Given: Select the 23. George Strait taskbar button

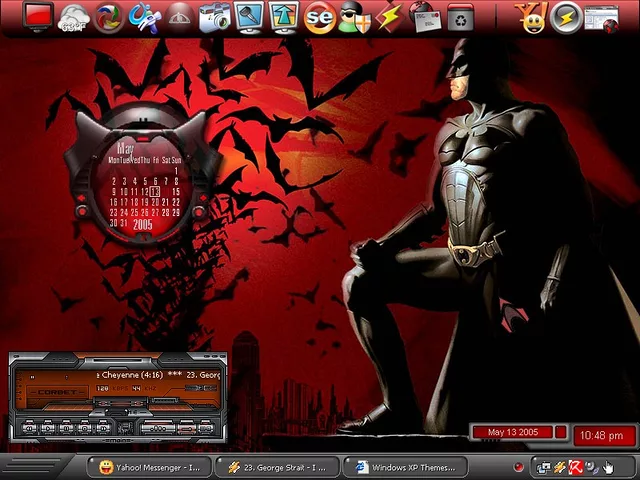Looking at the screenshot, I should coord(277,467).
